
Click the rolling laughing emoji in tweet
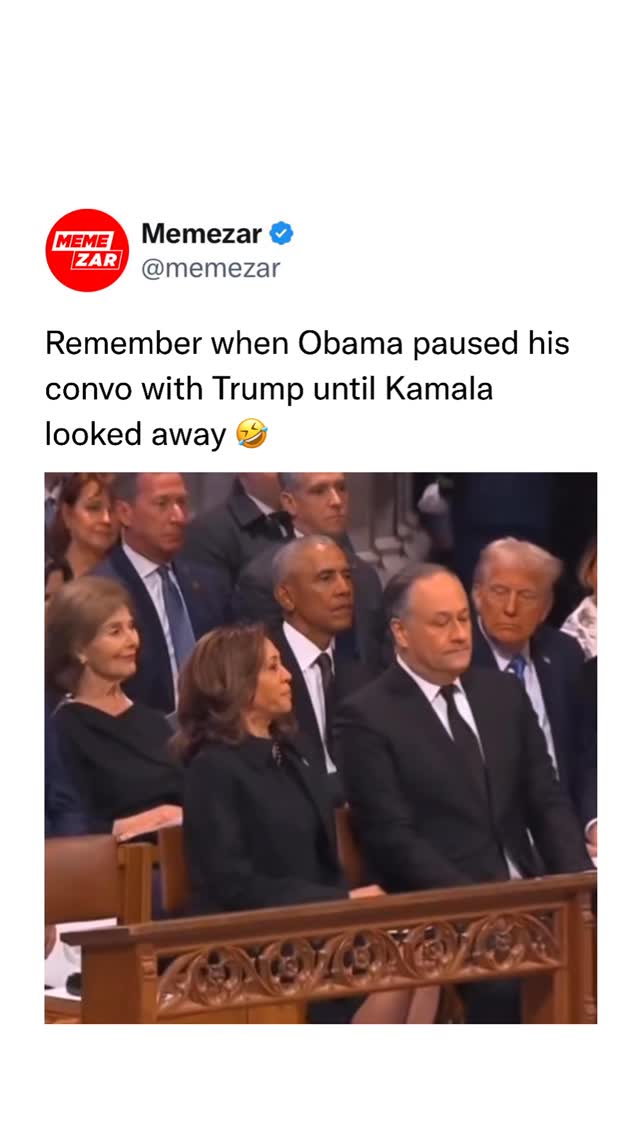tap(252, 435)
